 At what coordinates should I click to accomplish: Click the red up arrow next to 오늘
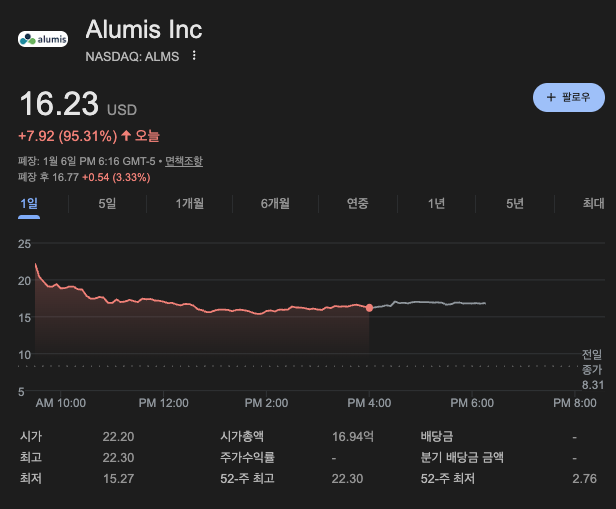[126, 136]
